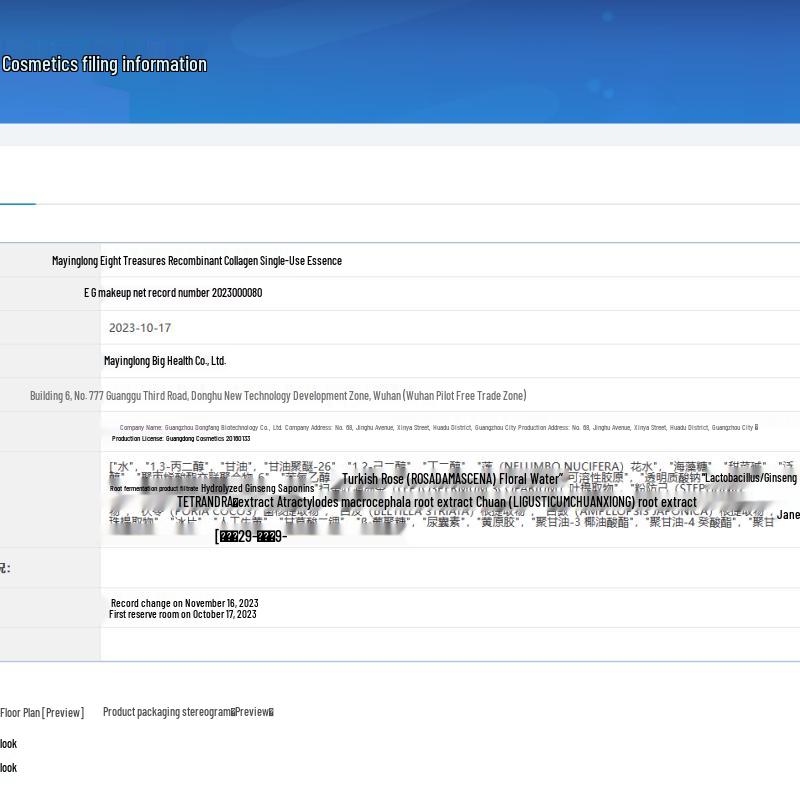Click the Hydrolyzed Ginseng Saponins ingredient
This screenshot has width=800, height=800.
[x=258, y=488]
